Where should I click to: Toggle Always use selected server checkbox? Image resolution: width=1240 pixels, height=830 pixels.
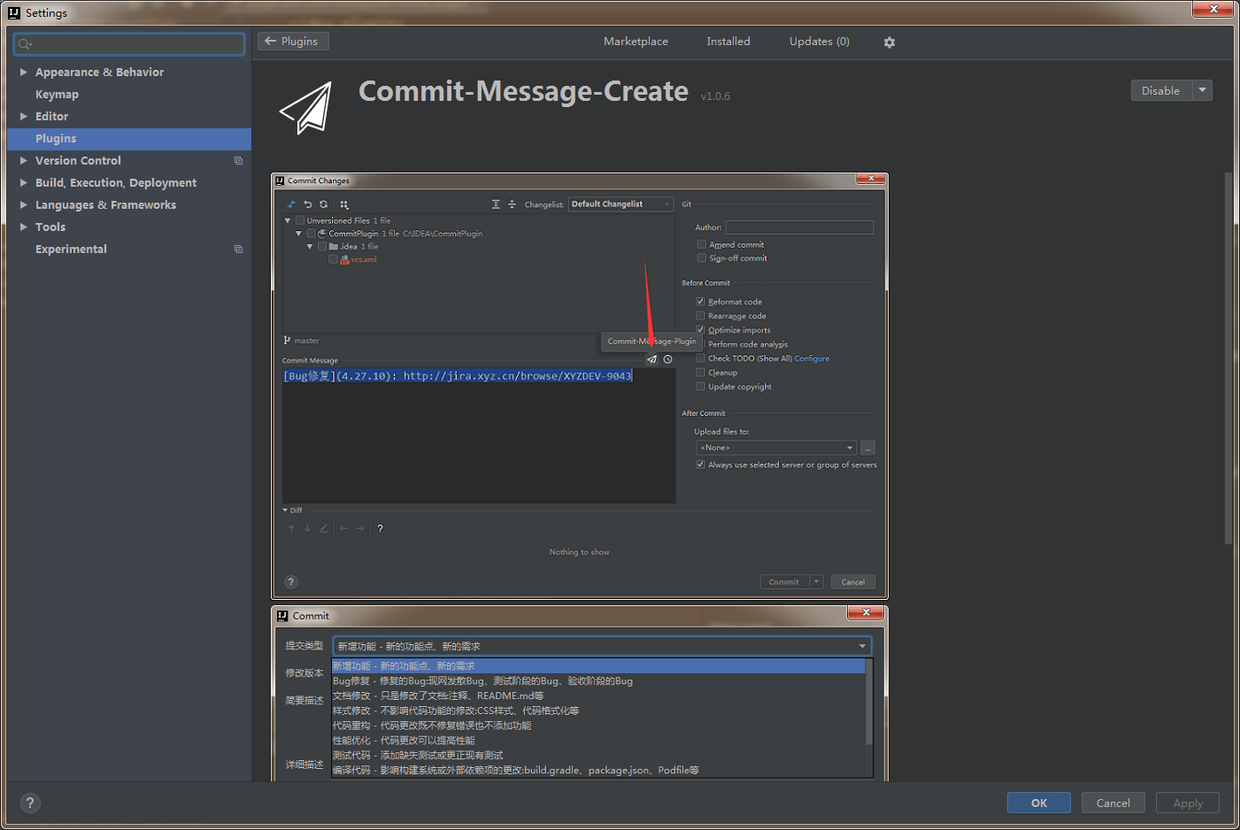pyautogui.click(x=701, y=464)
